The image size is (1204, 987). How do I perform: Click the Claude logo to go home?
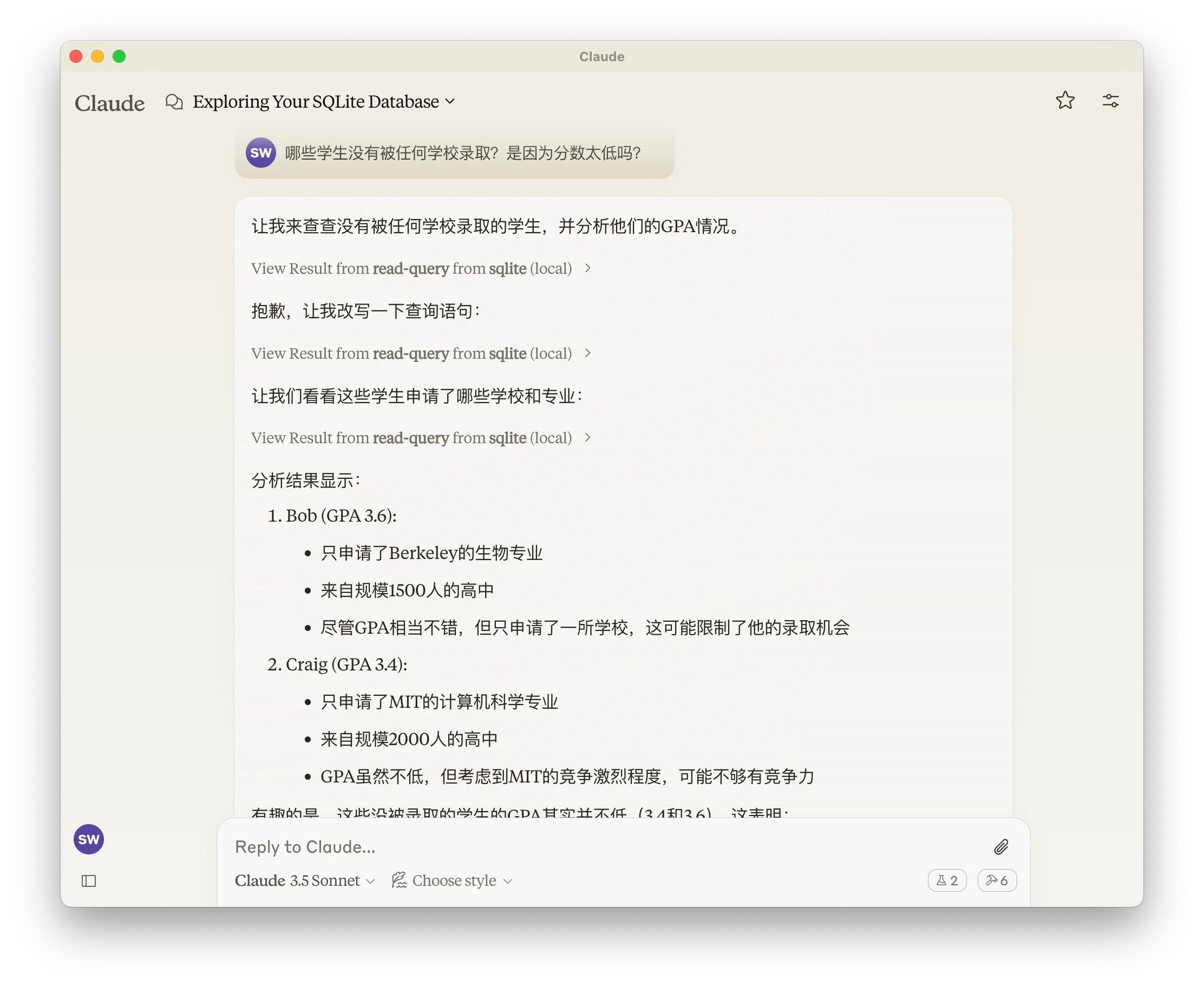(x=110, y=103)
